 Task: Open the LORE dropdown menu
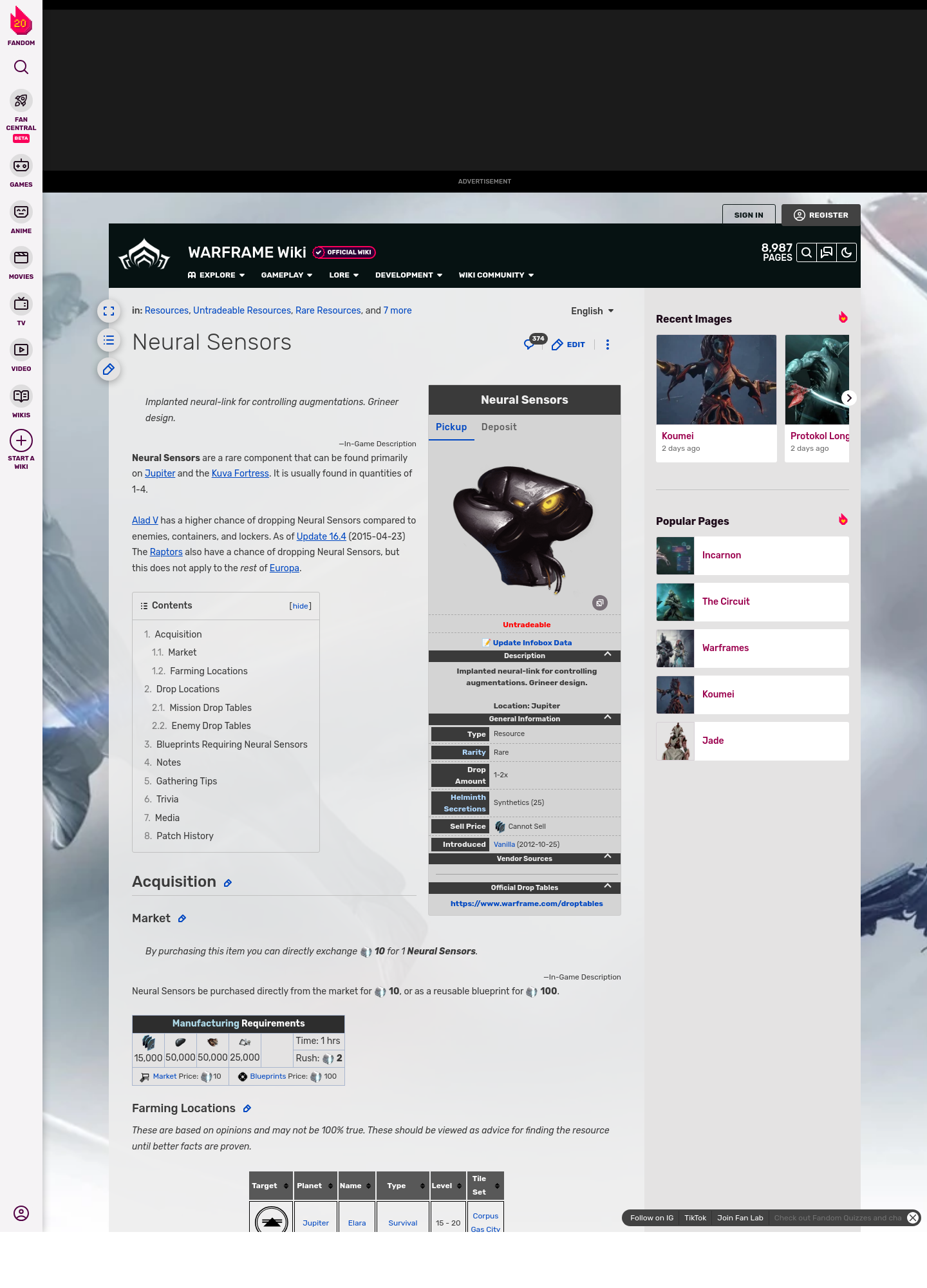pos(344,275)
